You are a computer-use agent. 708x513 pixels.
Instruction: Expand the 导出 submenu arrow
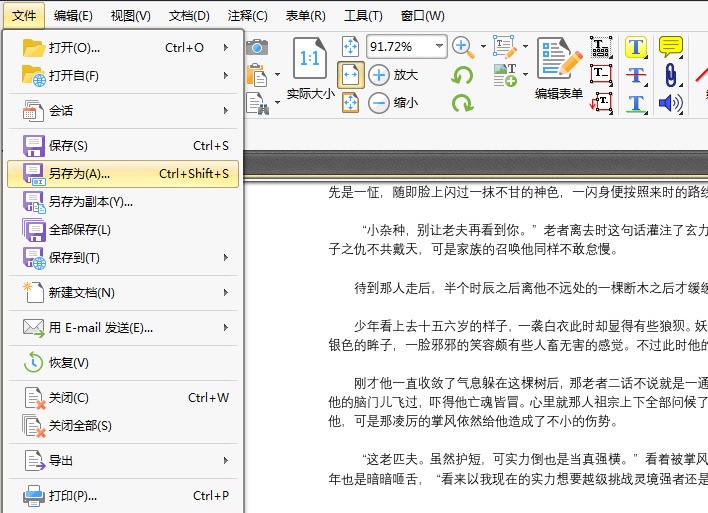(x=226, y=461)
